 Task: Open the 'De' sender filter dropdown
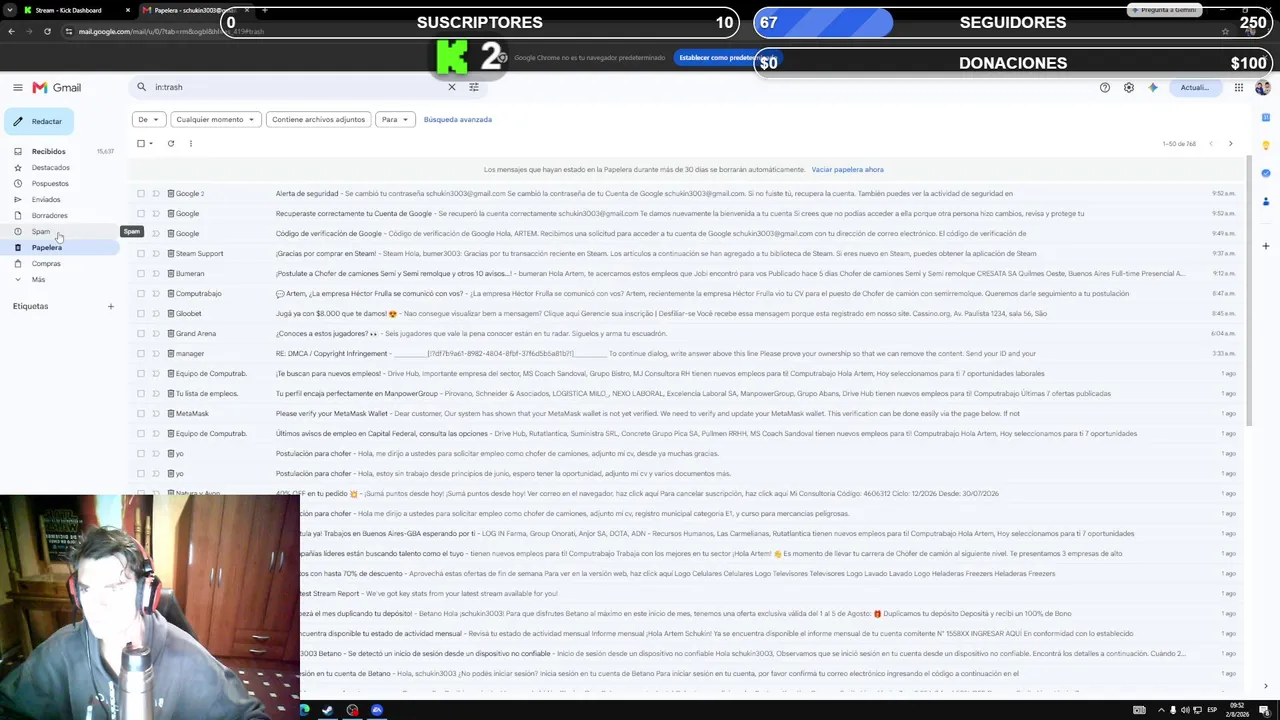148,119
